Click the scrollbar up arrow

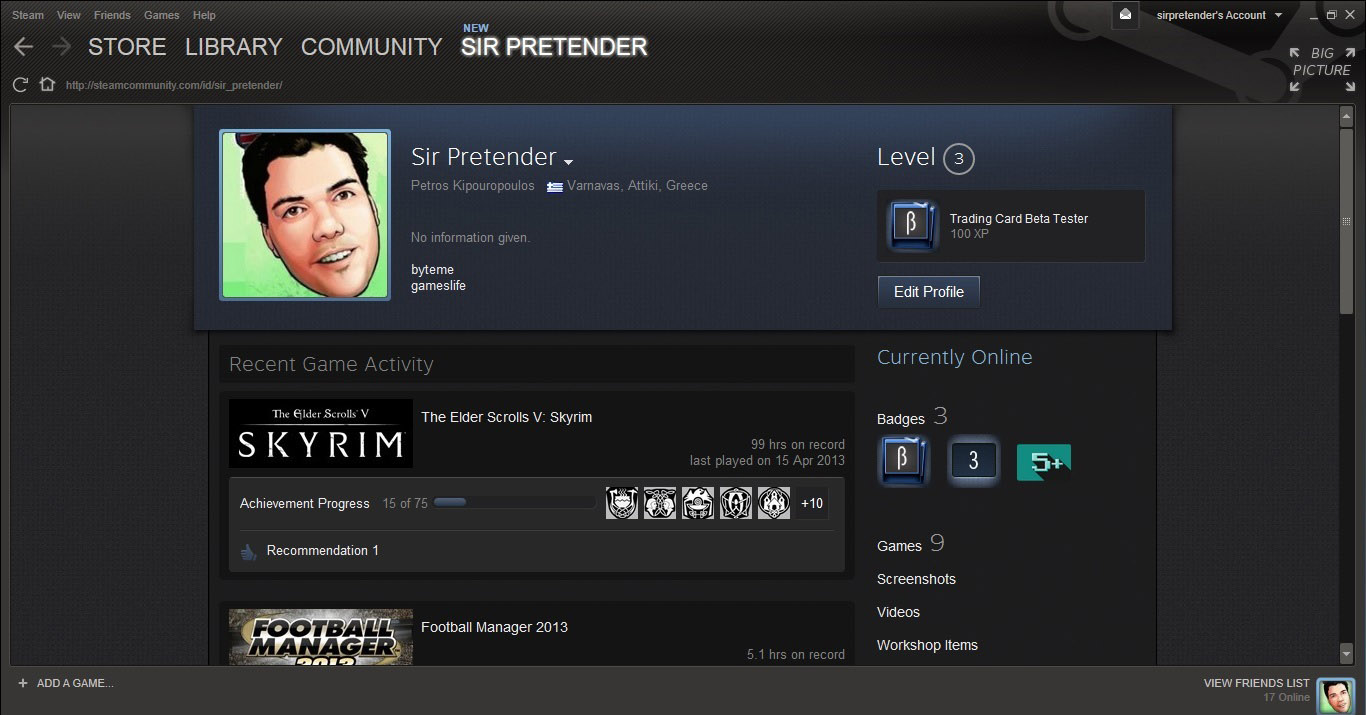[x=1346, y=117]
